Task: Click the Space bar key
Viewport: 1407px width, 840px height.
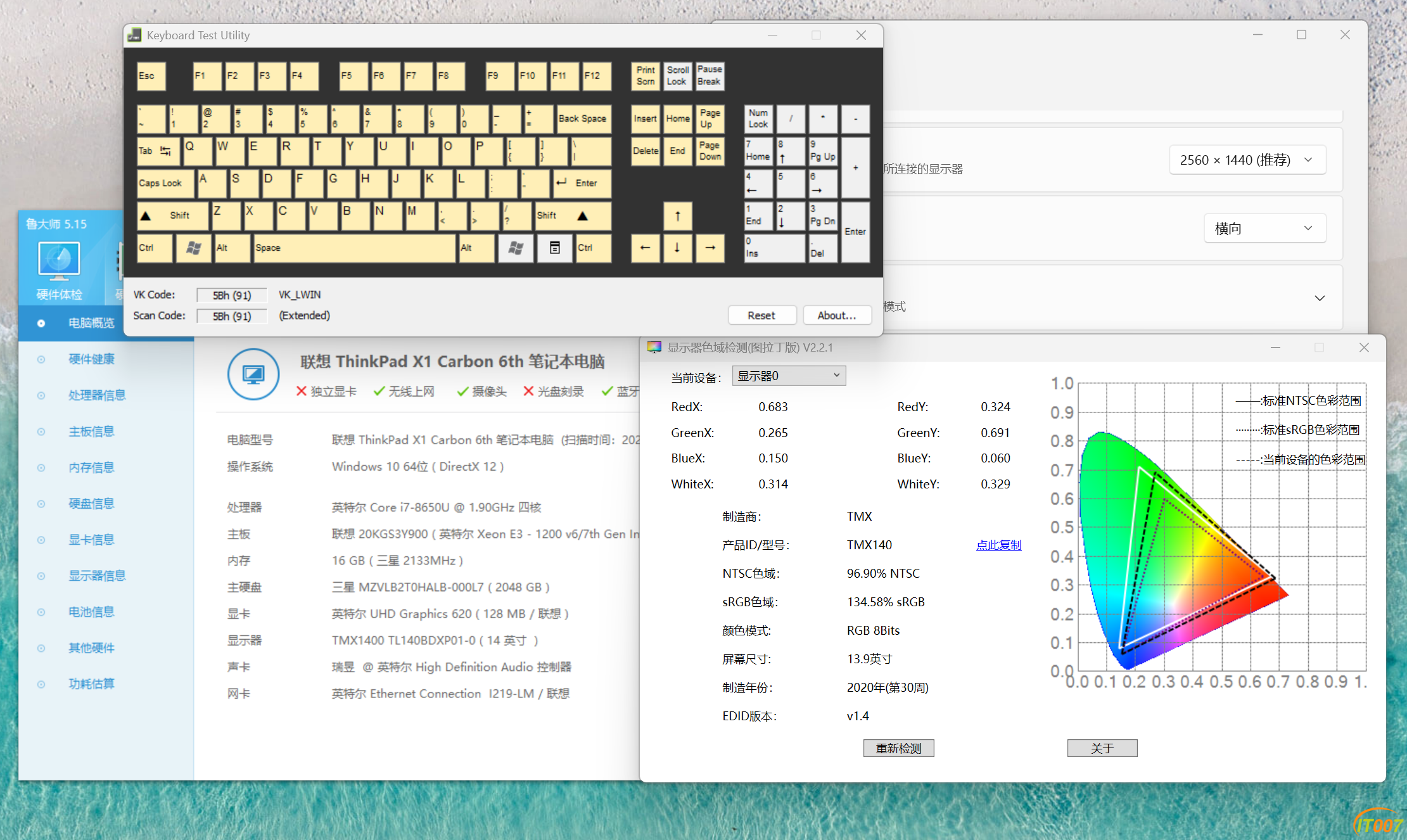Action: point(355,248)
